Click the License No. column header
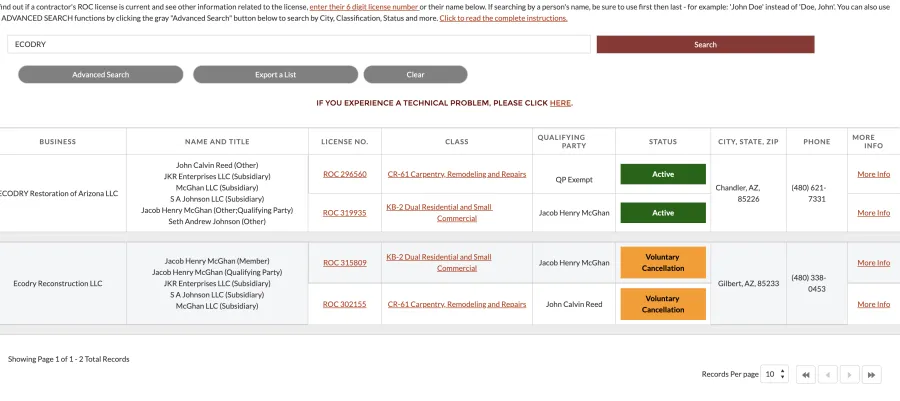The image size is (900, 401). point(344,142)
